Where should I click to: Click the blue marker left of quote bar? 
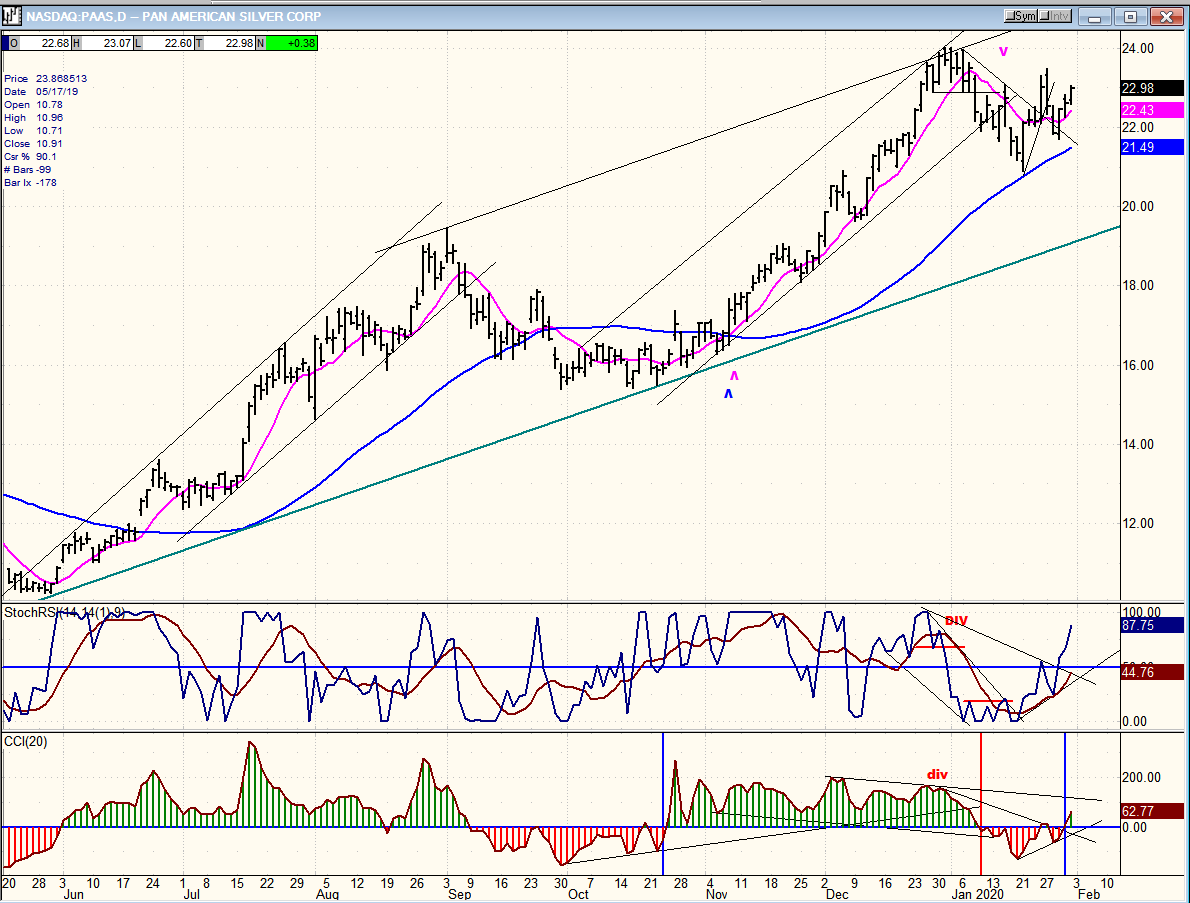pos(5,43)
